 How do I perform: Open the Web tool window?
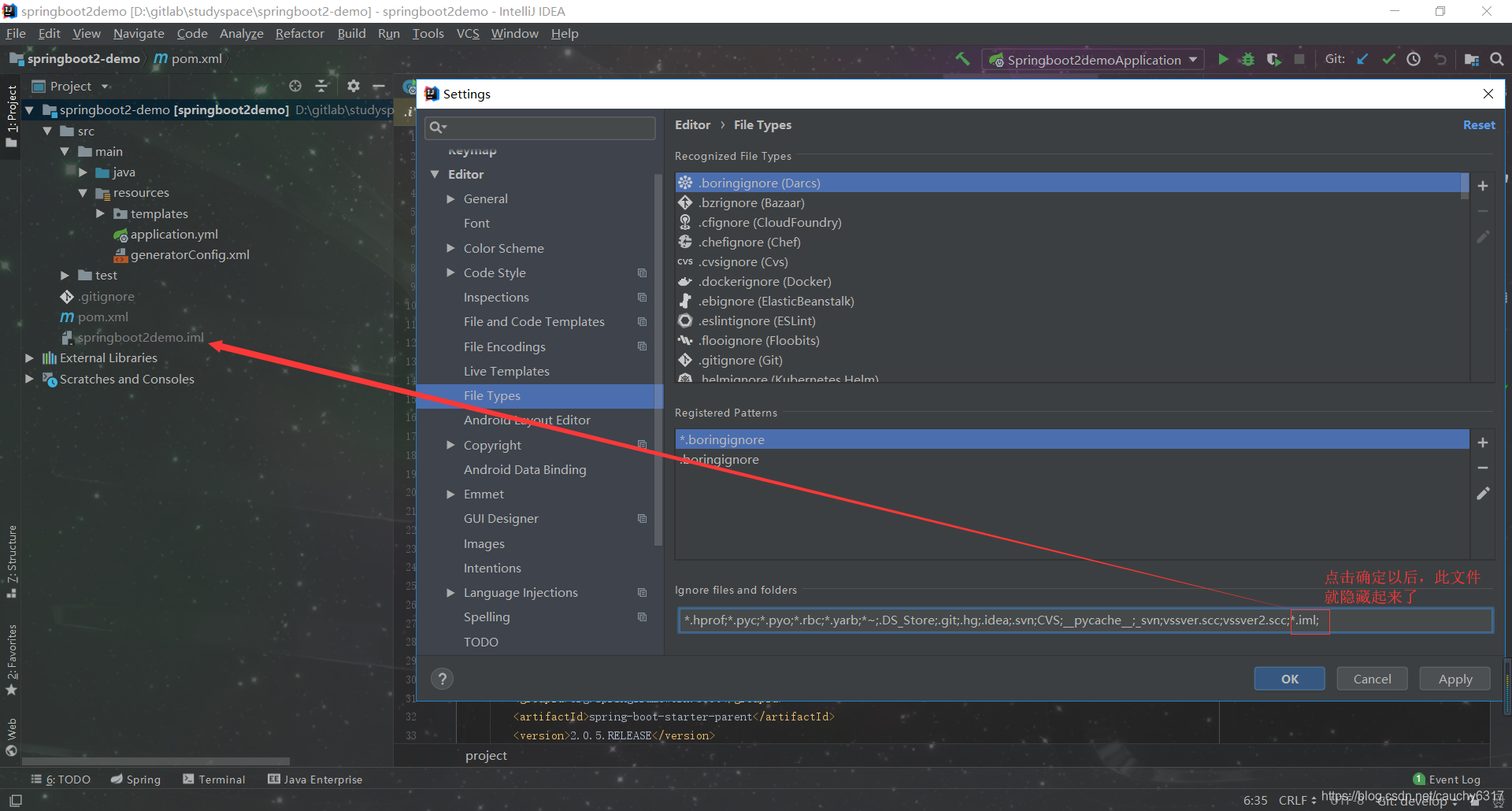pos(12,737)
